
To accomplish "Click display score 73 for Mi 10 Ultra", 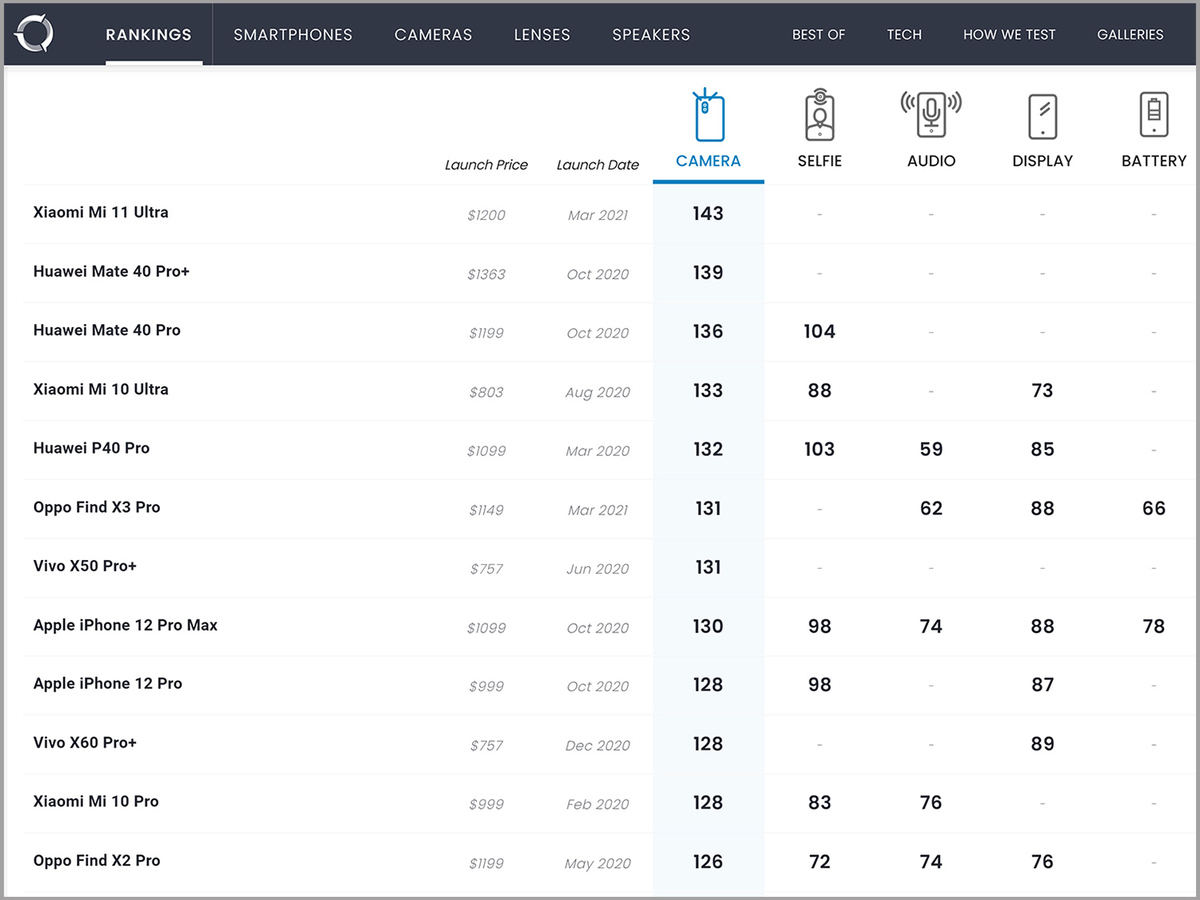I will (x=1043, y=390).
